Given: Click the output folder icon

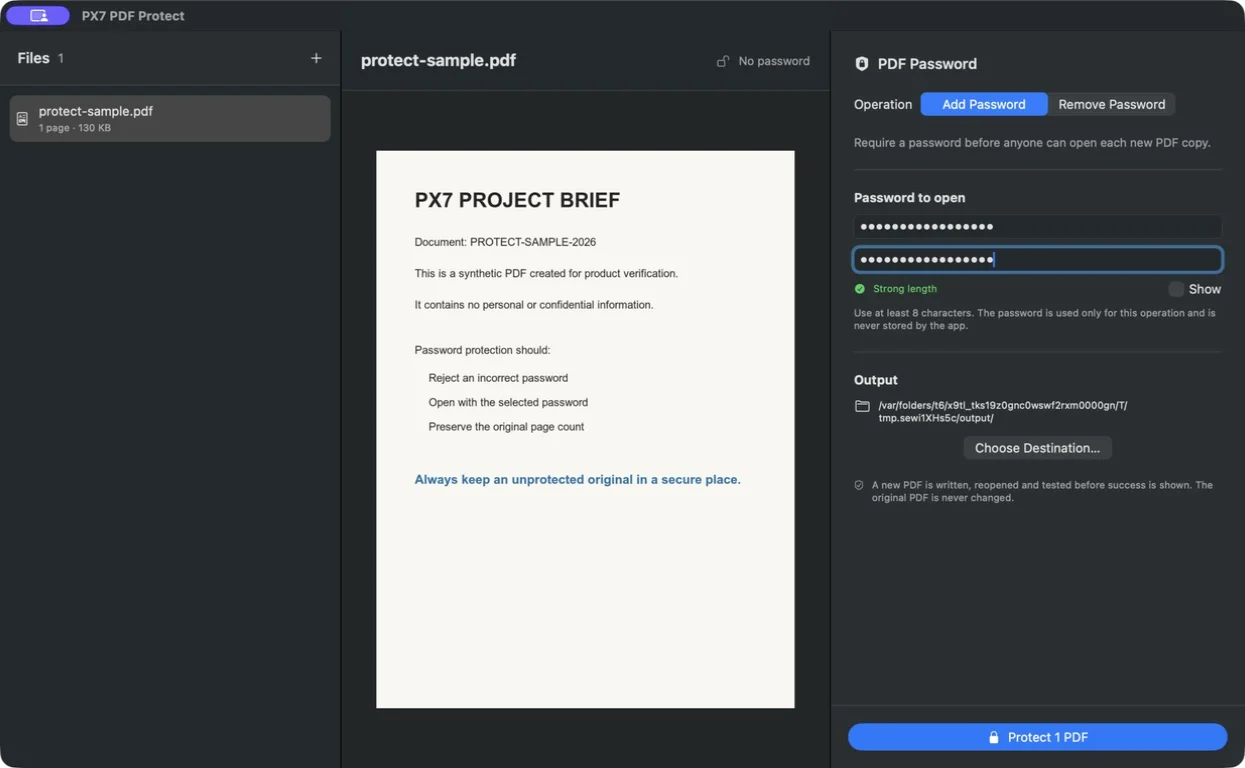Looking at the screenshot, I should [862, 406].
